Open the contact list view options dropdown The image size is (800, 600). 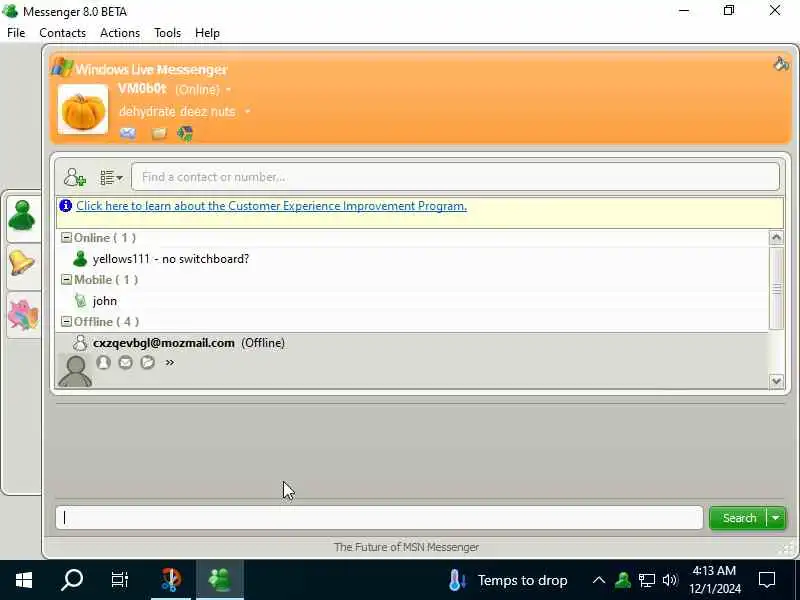(x=111, y=178)
